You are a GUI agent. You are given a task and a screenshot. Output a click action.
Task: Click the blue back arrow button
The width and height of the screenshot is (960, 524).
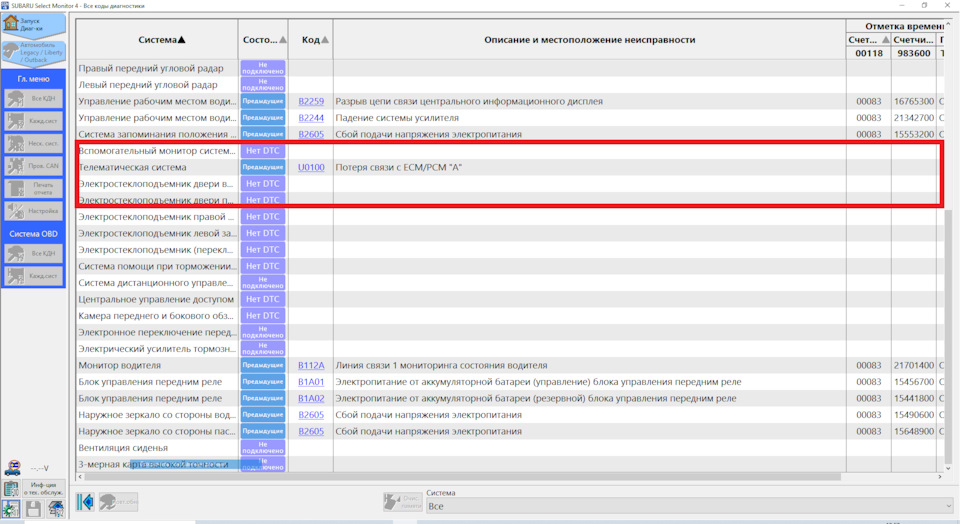click(x=85, y=502)
